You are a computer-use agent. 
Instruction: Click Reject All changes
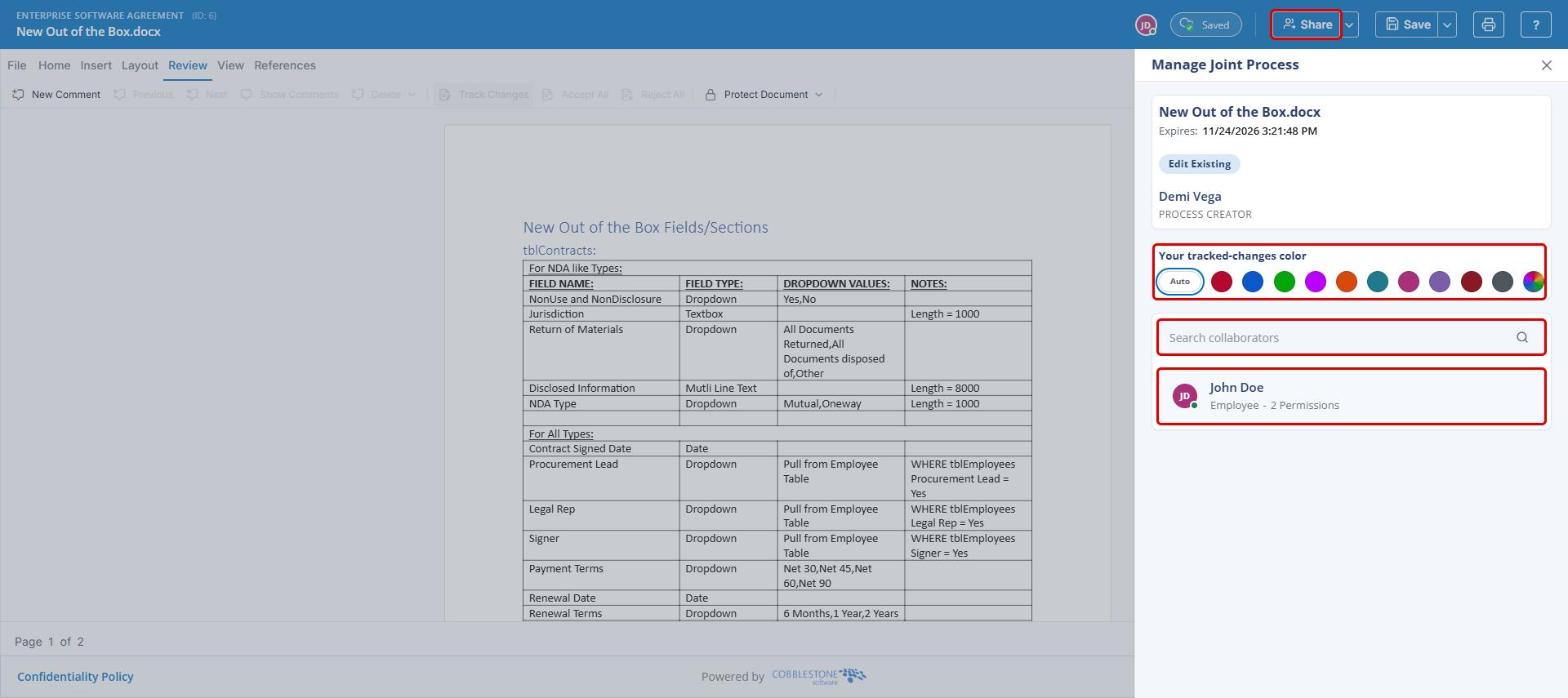pyautogui.click(x=653, y=94)
